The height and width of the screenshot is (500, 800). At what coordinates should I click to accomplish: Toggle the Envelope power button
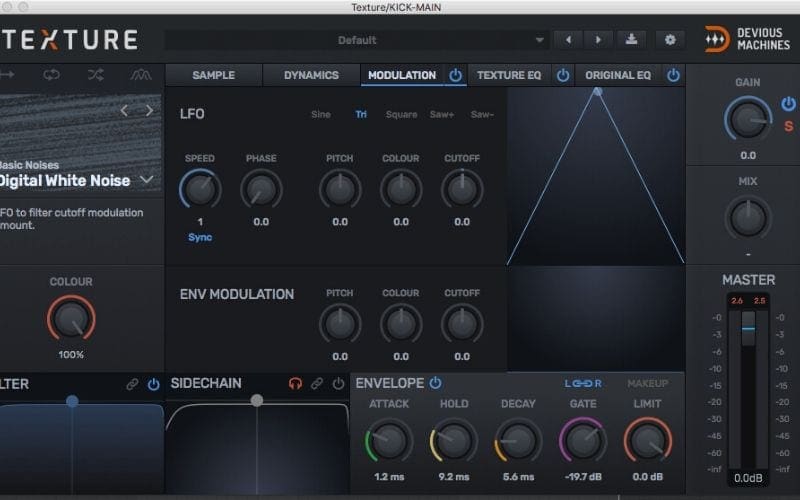point(435,383)
